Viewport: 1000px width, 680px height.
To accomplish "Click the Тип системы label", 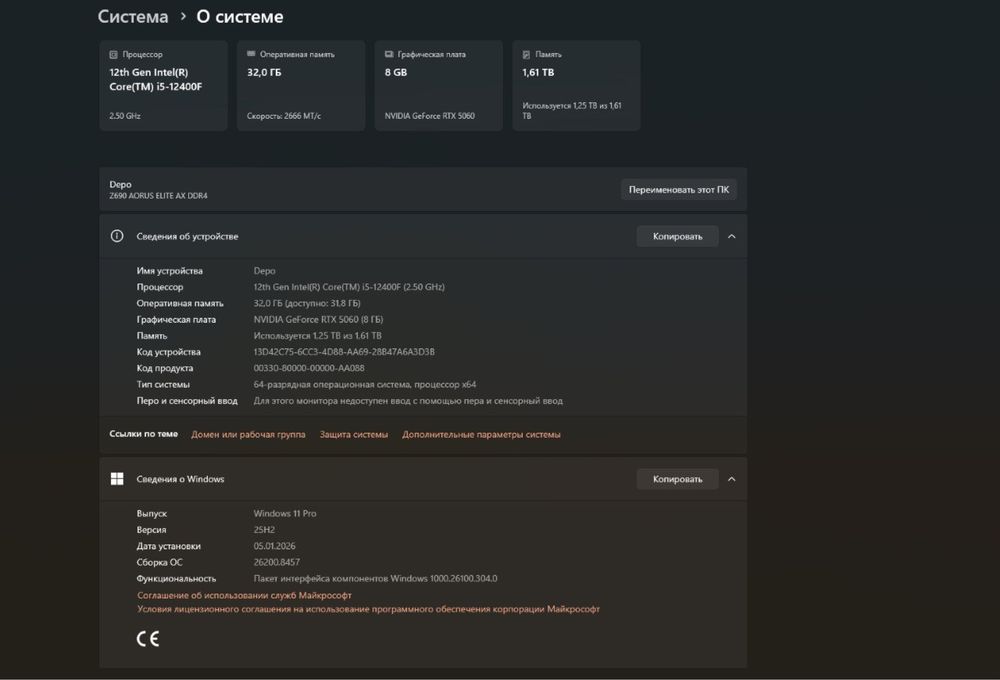I will click(163, 385).
